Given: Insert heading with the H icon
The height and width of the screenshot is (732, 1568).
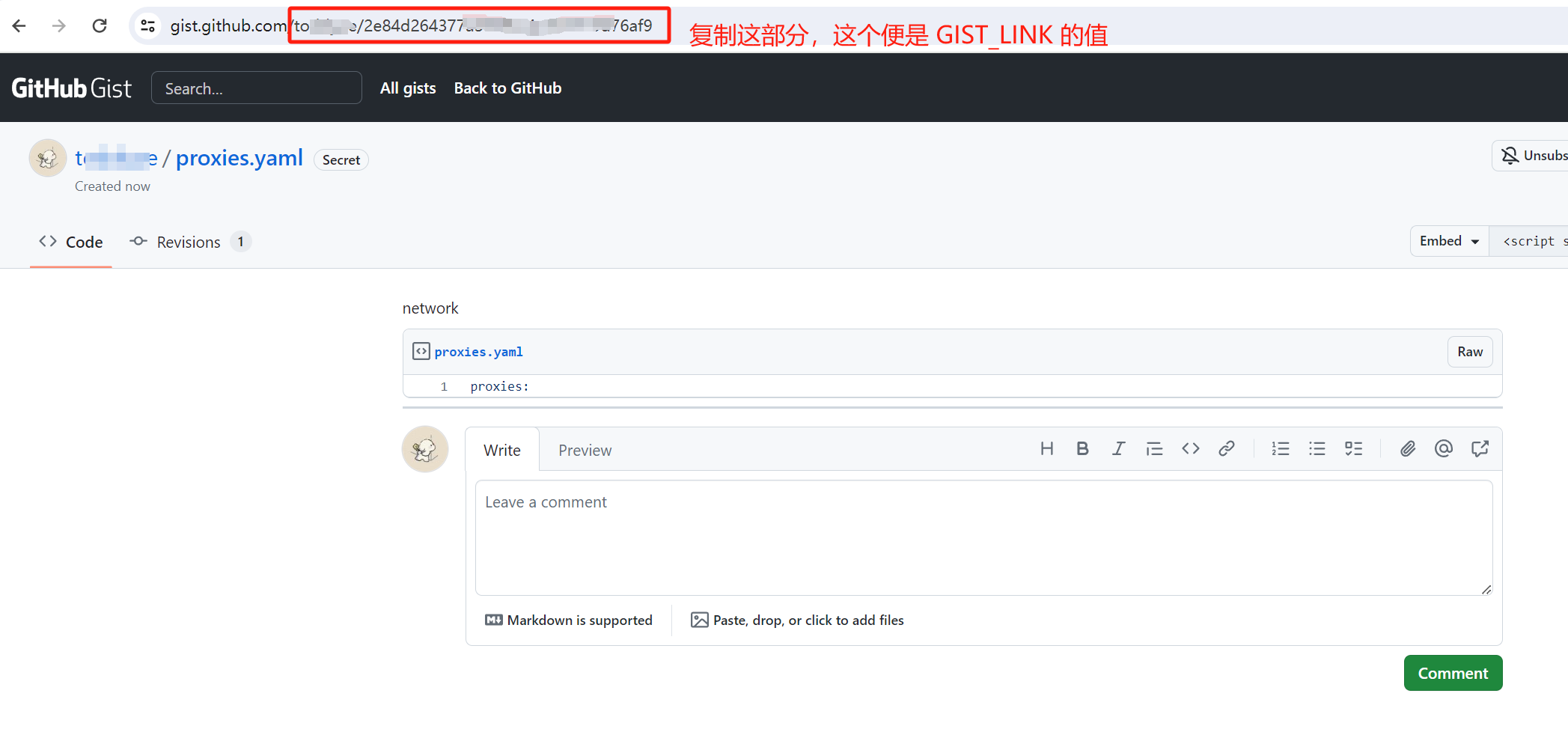Looking at the screenshot, I should pyautogui.click(x=1046, y=448).
